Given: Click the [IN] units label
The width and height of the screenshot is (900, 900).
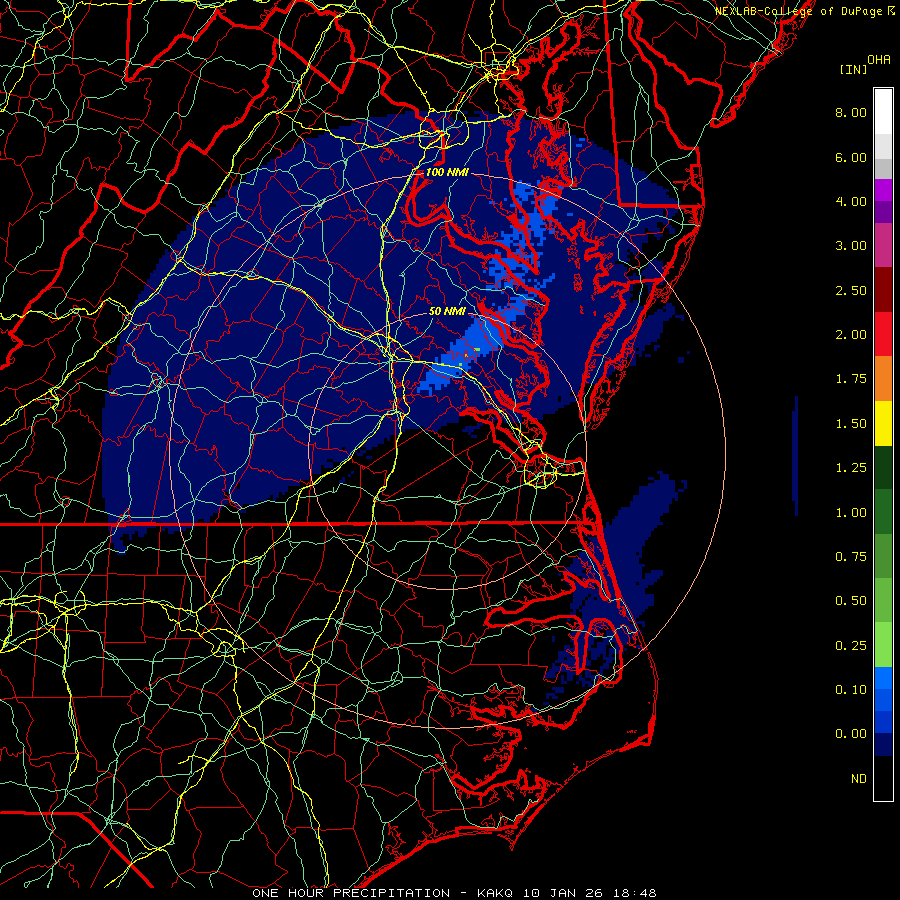Looking at the screenshot, I should [x=853, y=69].
